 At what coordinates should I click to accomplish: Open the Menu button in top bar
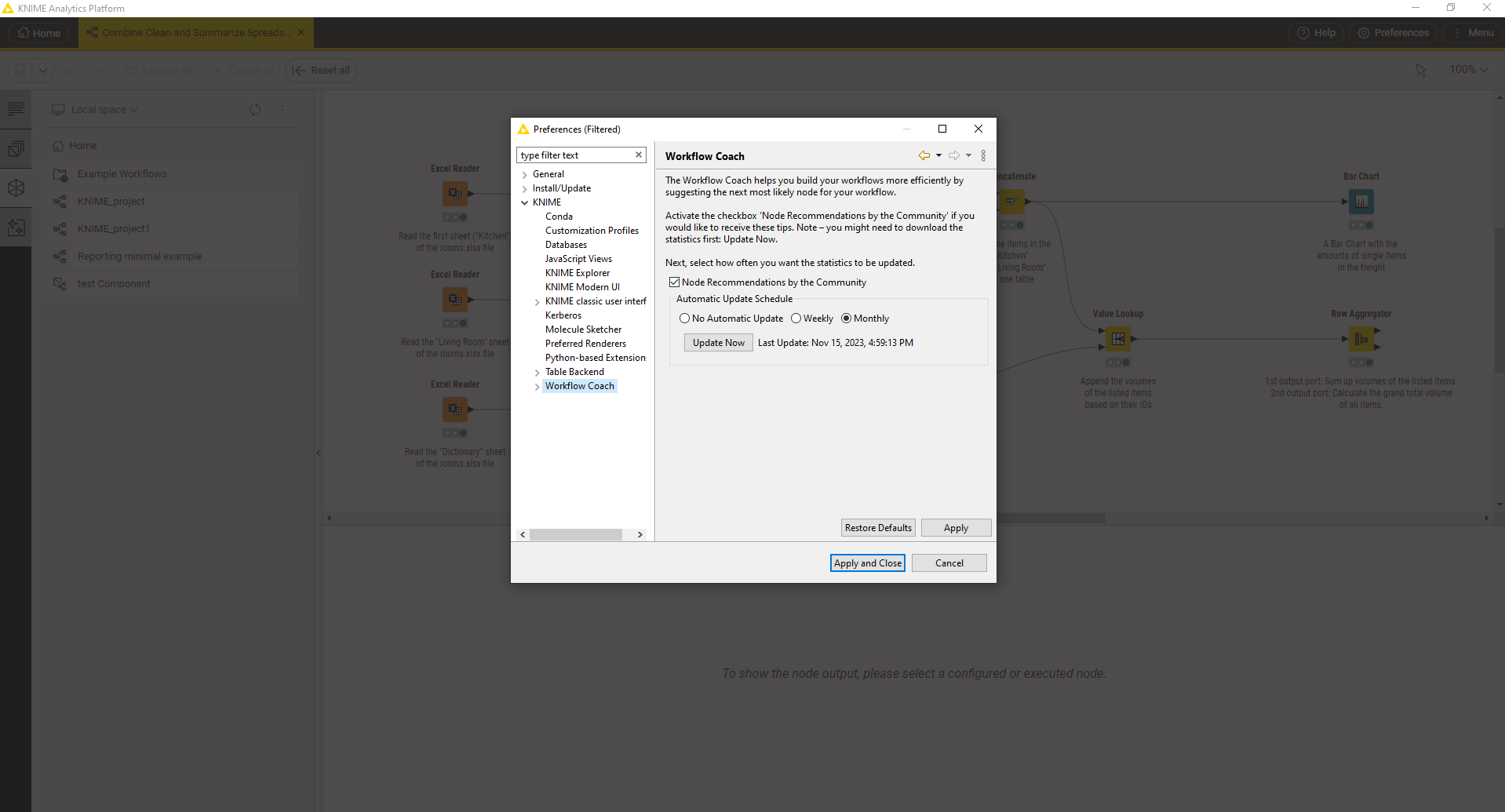pos(1472,33)
